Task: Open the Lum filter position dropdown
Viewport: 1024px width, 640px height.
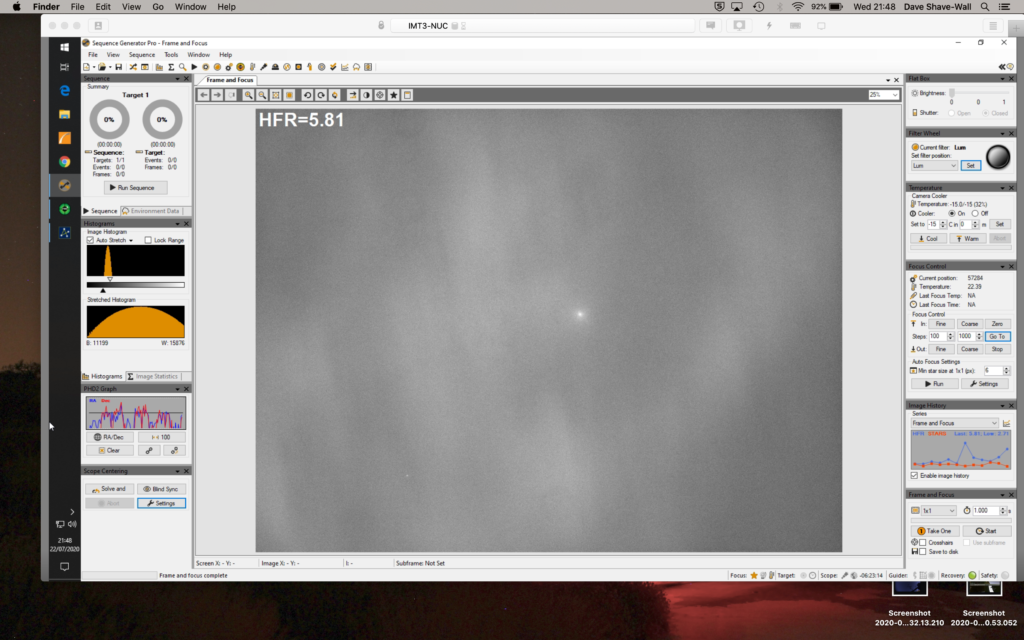Action: click(934, 166)
